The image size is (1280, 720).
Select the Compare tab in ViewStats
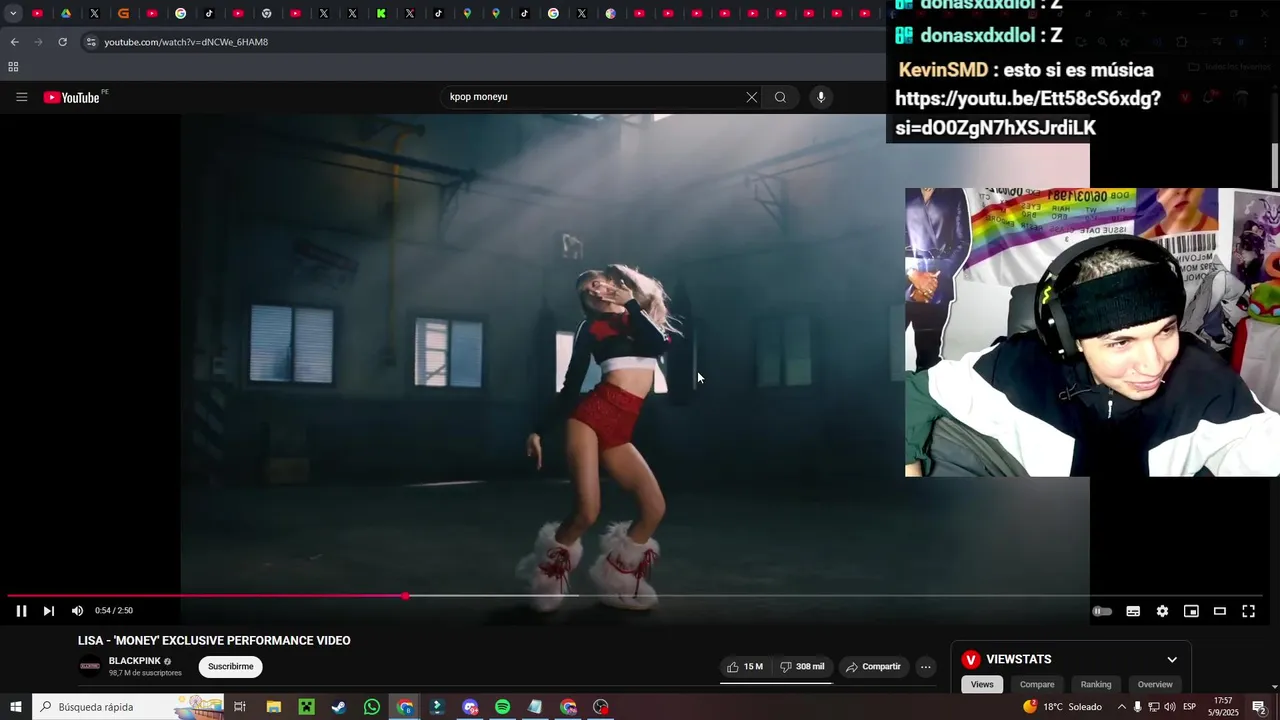click(x=1037, y=684)
